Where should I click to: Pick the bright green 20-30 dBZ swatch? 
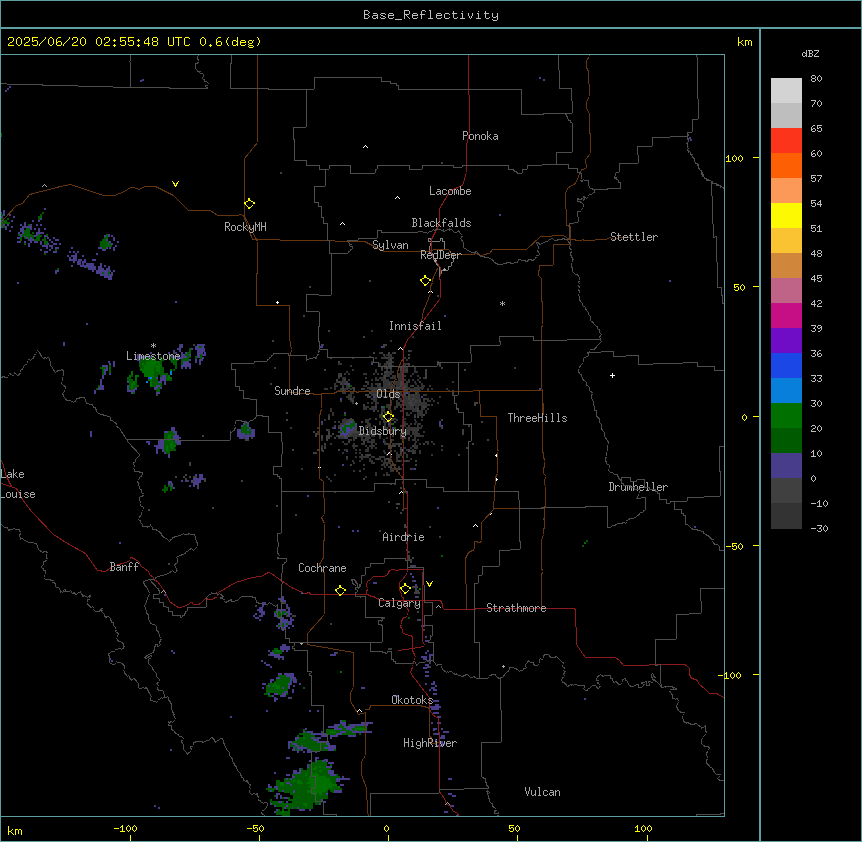tap(786, 416)
